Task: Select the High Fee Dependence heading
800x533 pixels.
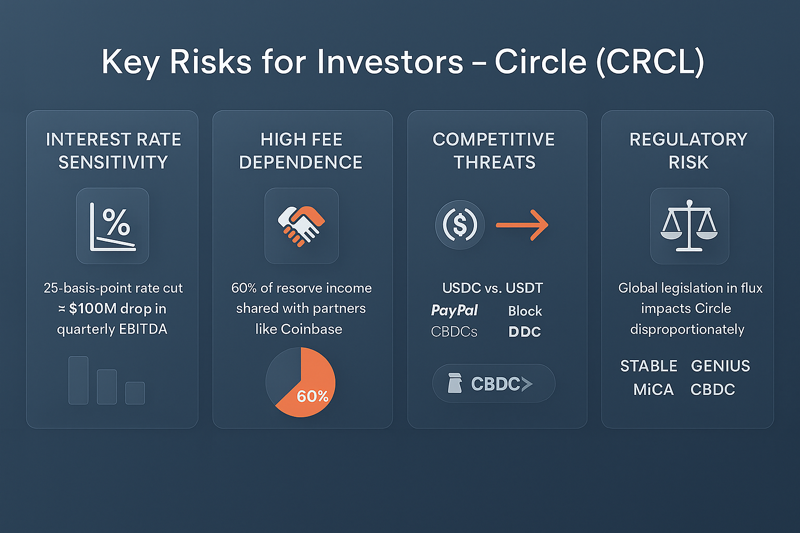Action: [x=301, y=151]
